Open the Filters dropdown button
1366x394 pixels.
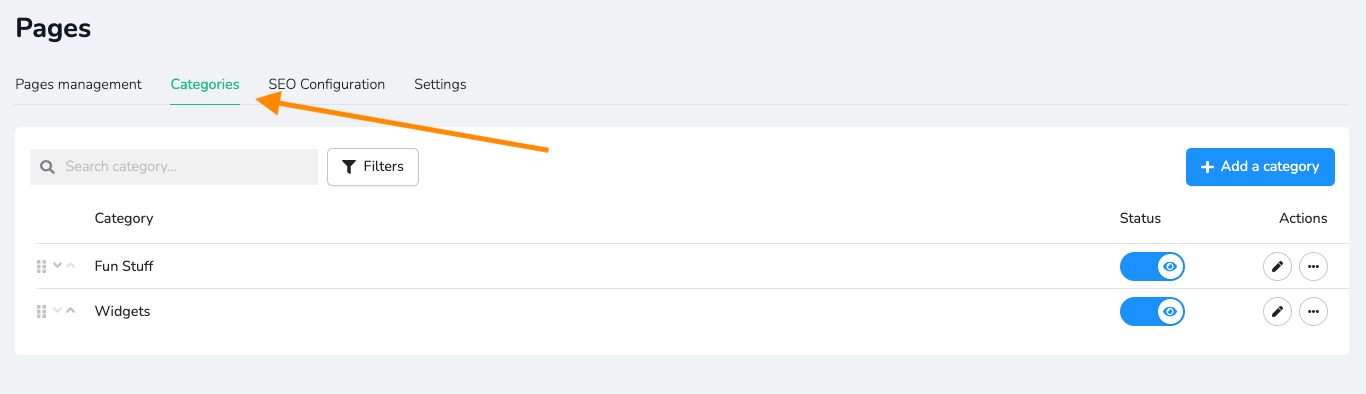pos(373,167)
